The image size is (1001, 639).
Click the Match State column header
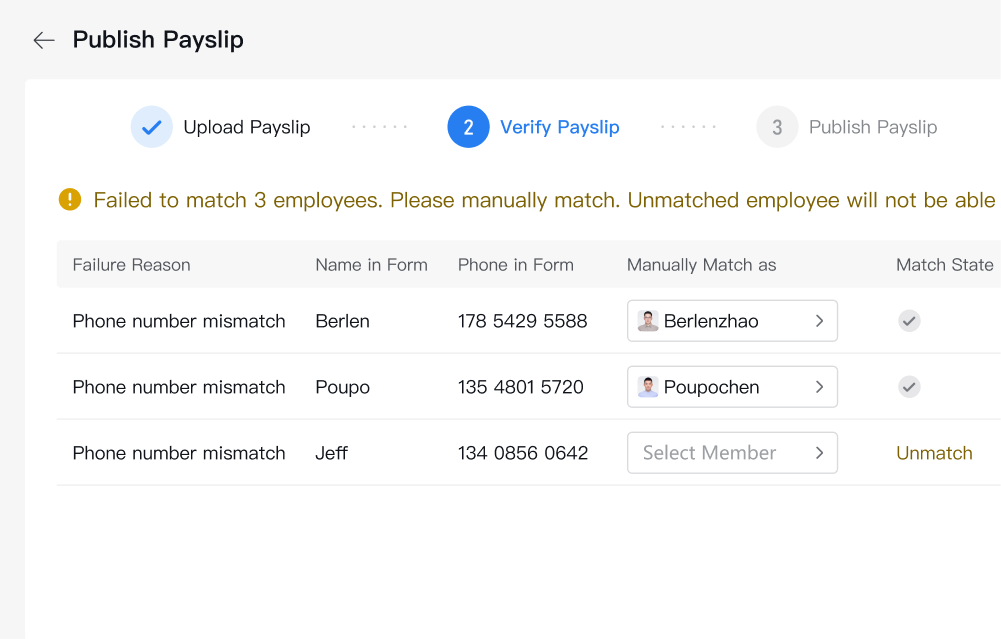click(945, 265)
